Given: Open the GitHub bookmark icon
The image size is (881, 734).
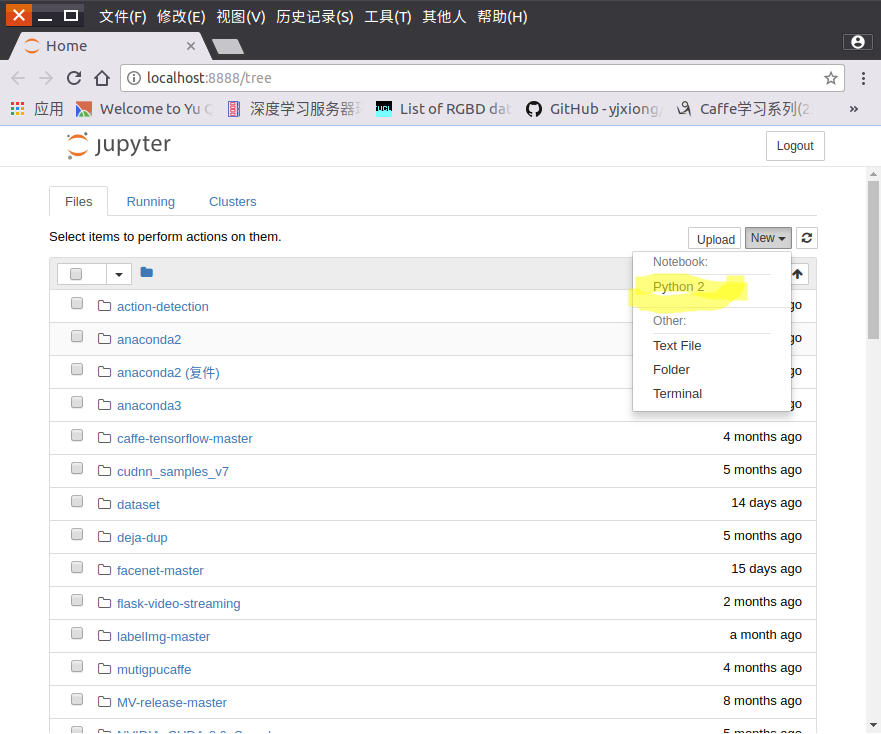Looking at the screenshot, I should 534,109.
